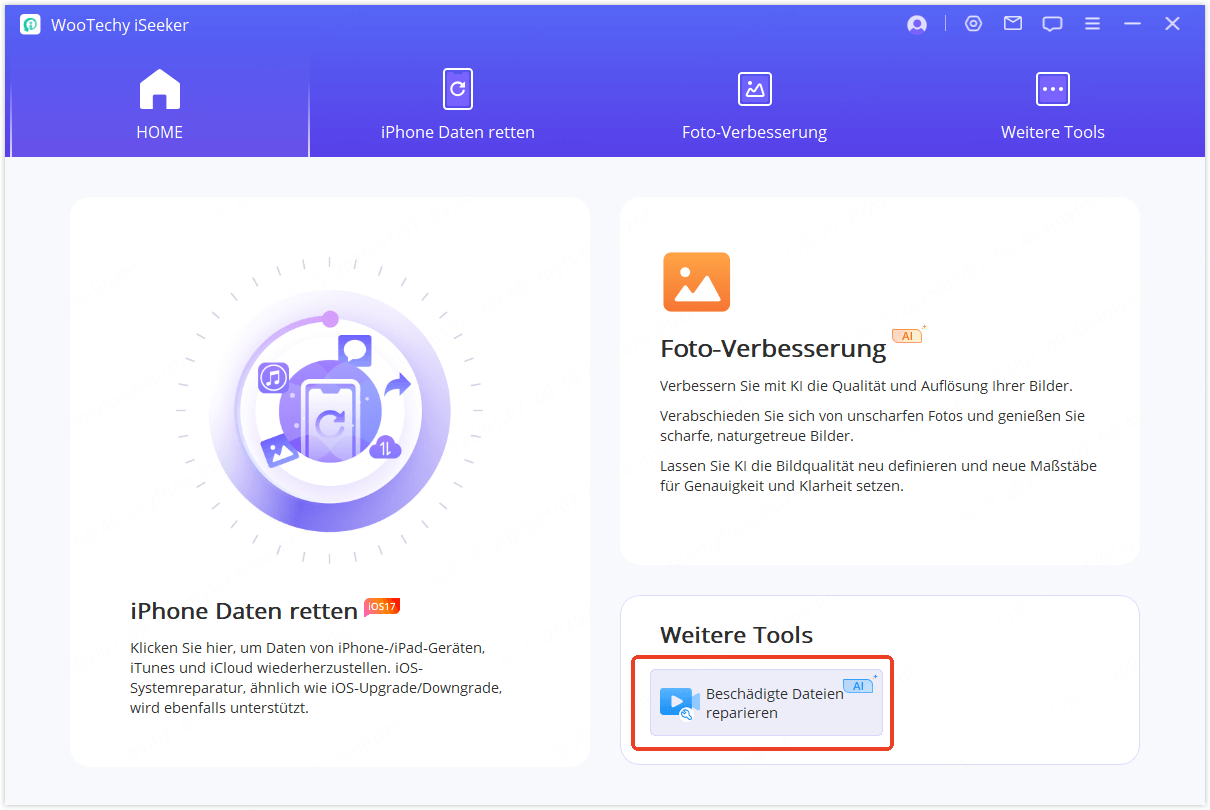Click the iPhone Daten retten card heading
This screenshot has height=810, width=1210.
(x=244, y=611)
